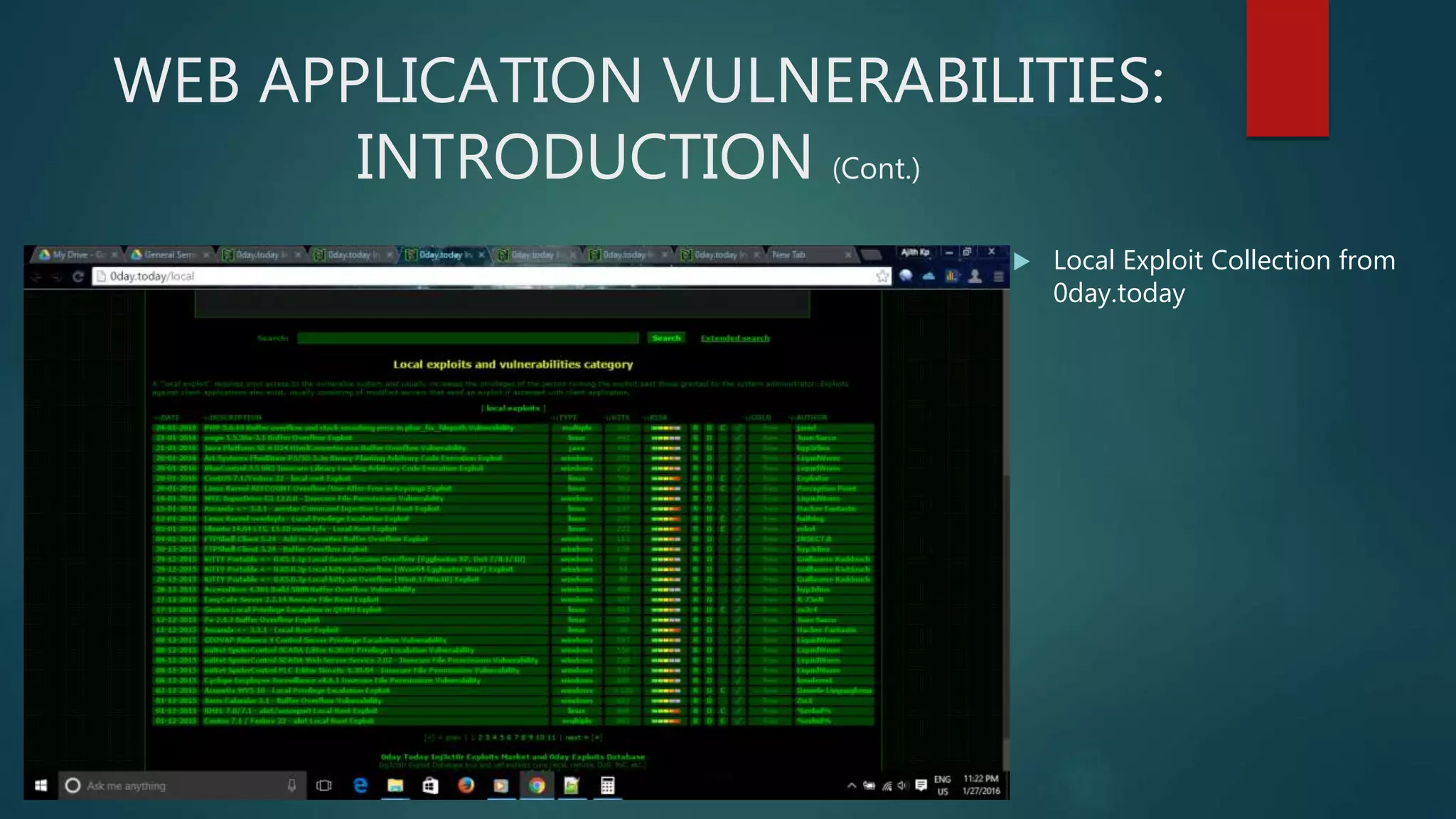Open Calculator from the taskbar
Viewport: 1456px width, 819px height.
coord(607,786)
